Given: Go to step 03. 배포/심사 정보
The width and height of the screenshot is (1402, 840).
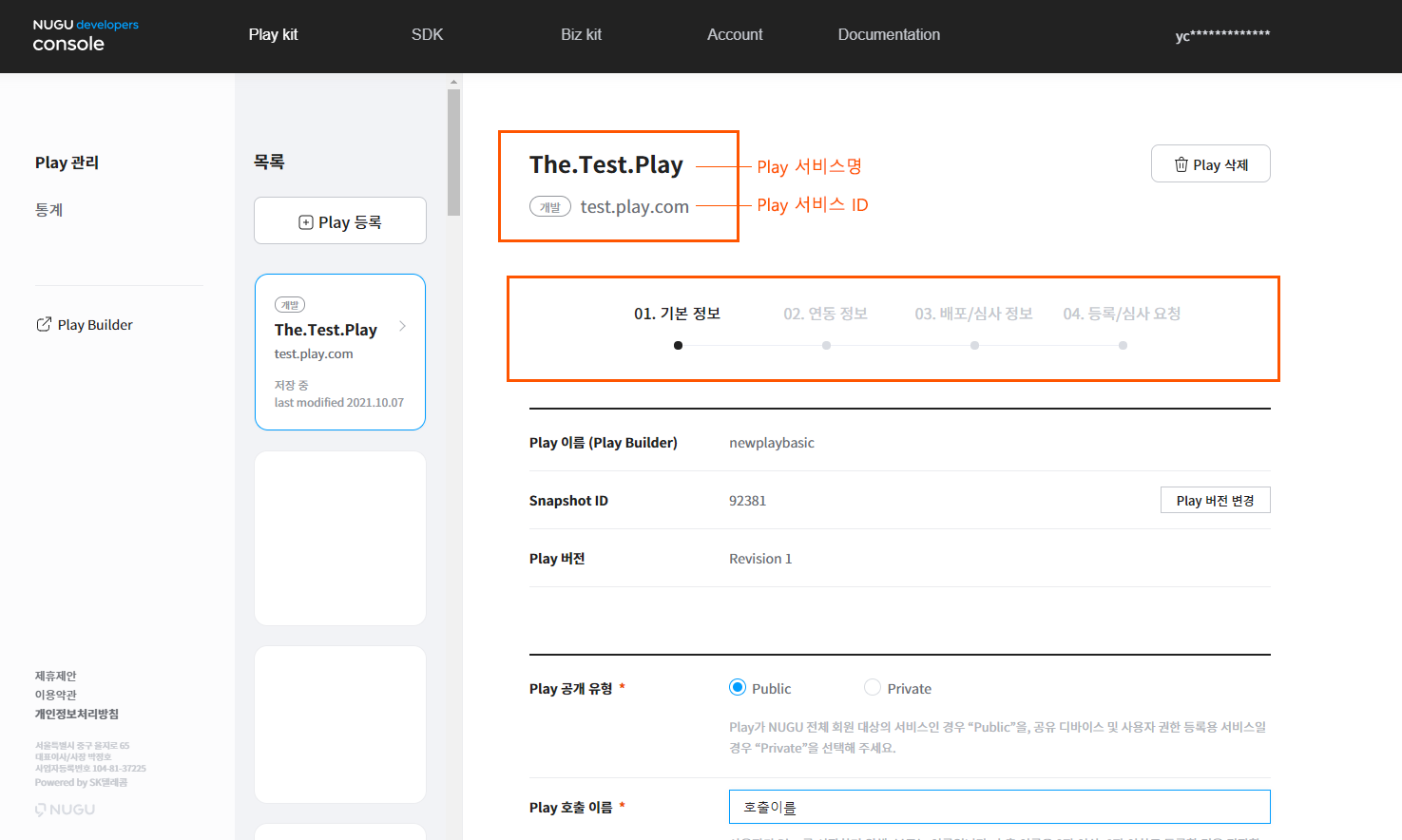Looking at the screenshot, I should tap(973, 314).
